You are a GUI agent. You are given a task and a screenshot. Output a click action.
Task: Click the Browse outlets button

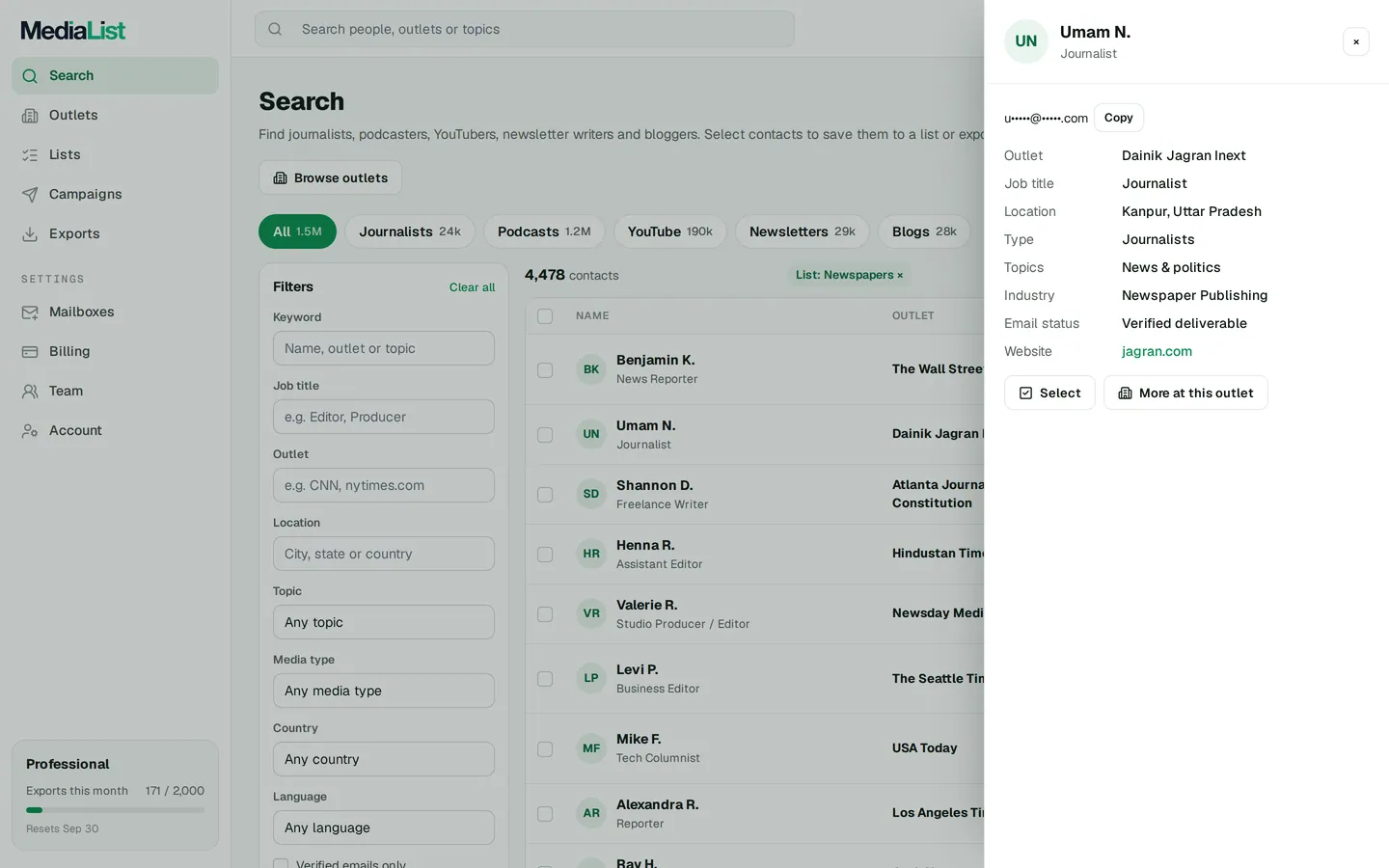(x=330, y=177)
